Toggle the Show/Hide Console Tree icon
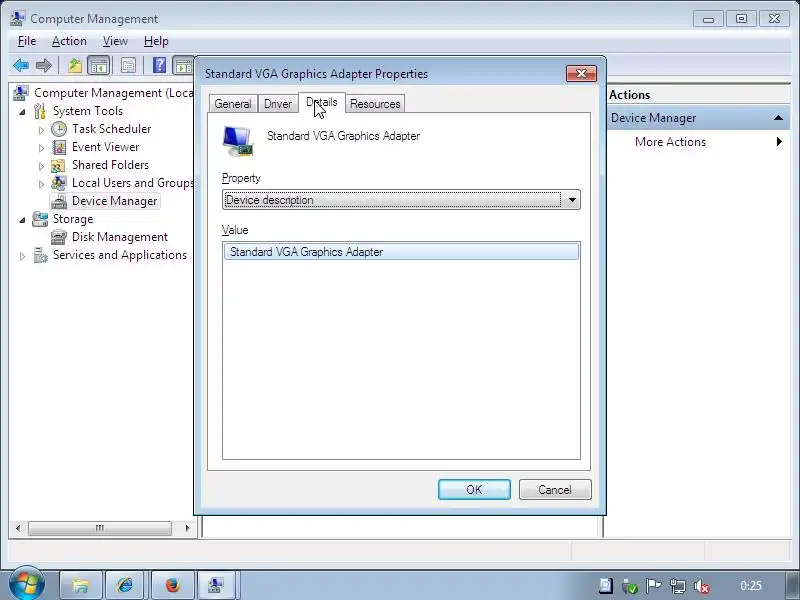The width and height of the screenshot is (800, 600). click(99, 65)
